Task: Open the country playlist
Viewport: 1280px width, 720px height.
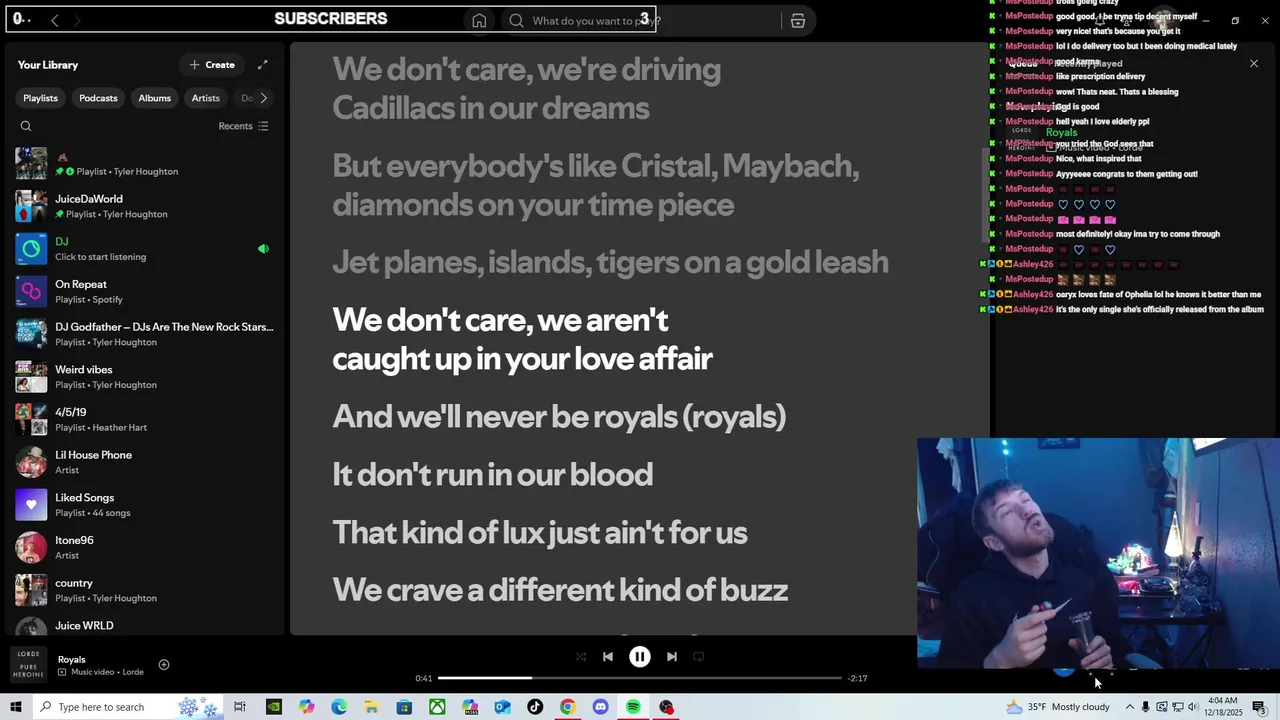Action: click(x=145, y=590)
